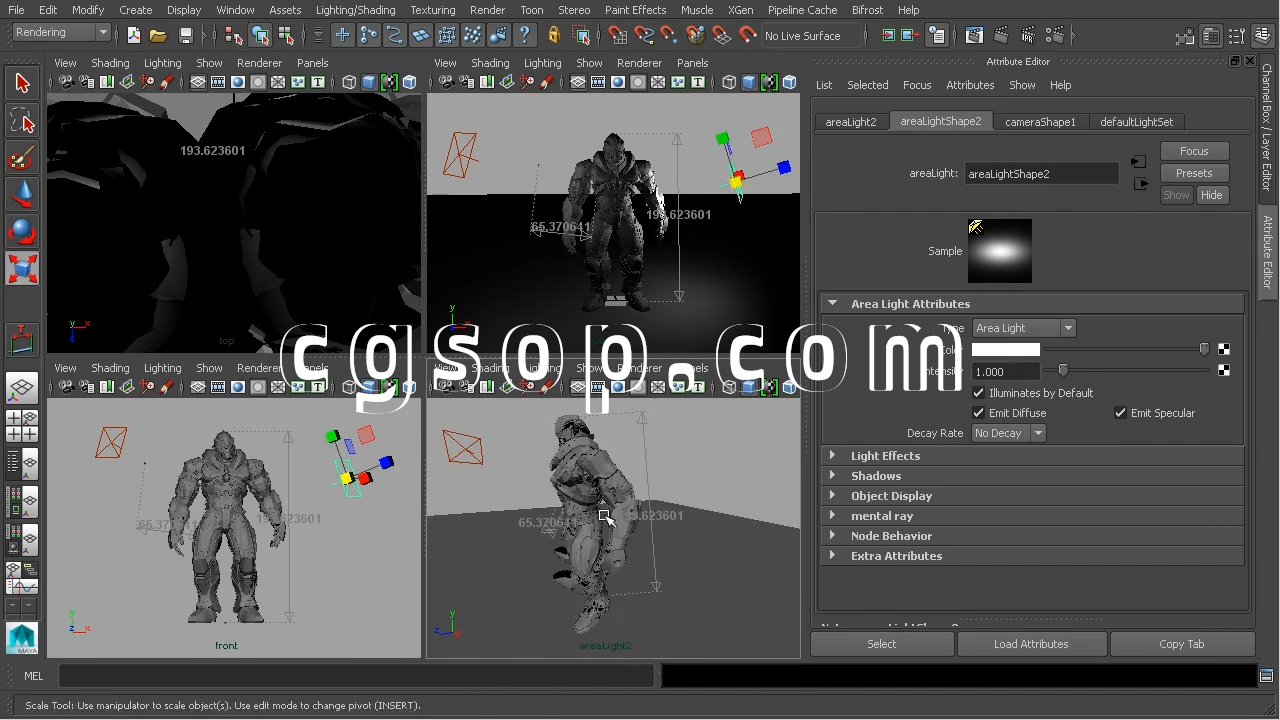Click the construction history icon
Viewport: 1280px width, 720px height.
click(x=937, y=35)
